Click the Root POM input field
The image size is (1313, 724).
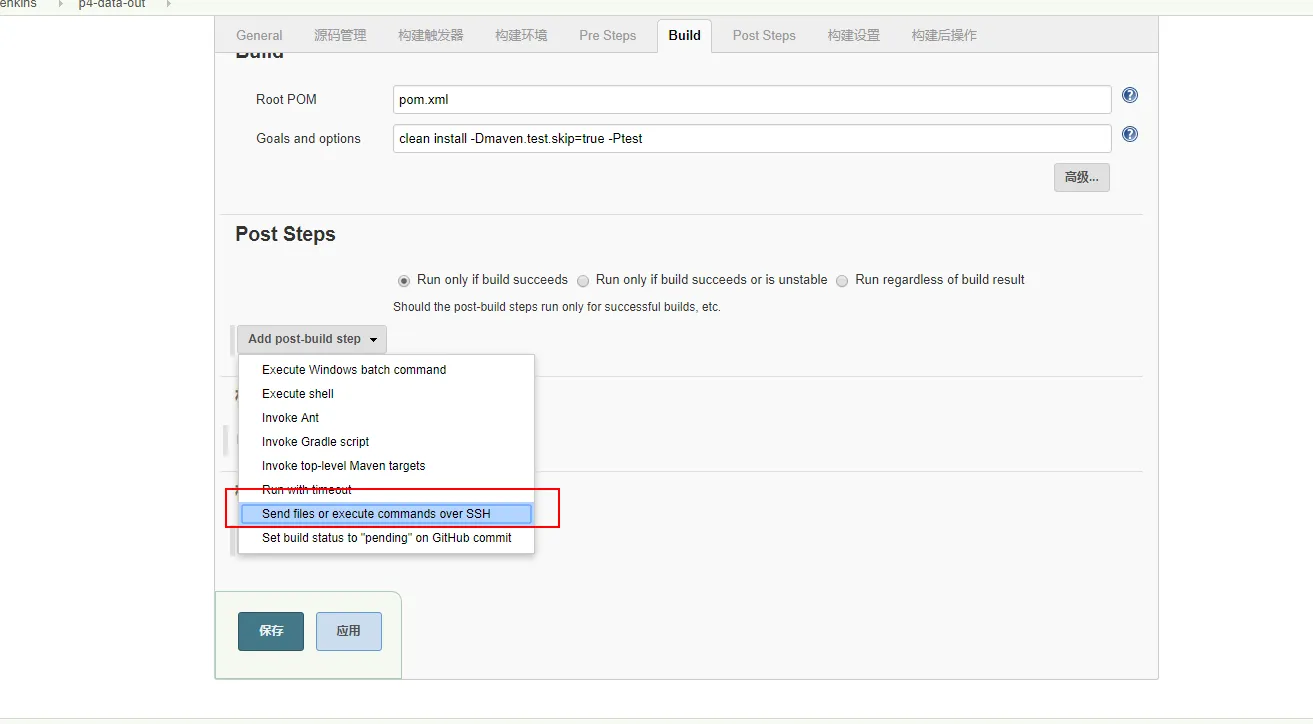pyautogui.click(x=752, y=100)
